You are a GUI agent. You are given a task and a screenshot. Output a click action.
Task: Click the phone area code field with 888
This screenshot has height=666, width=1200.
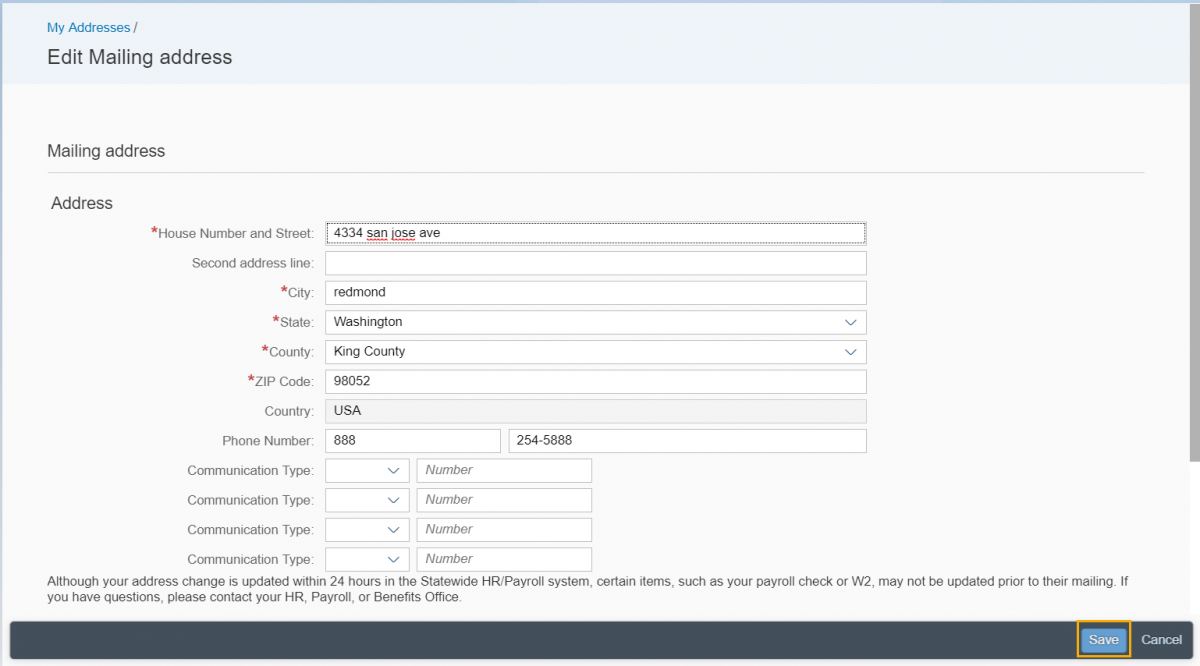click(412, 441)
